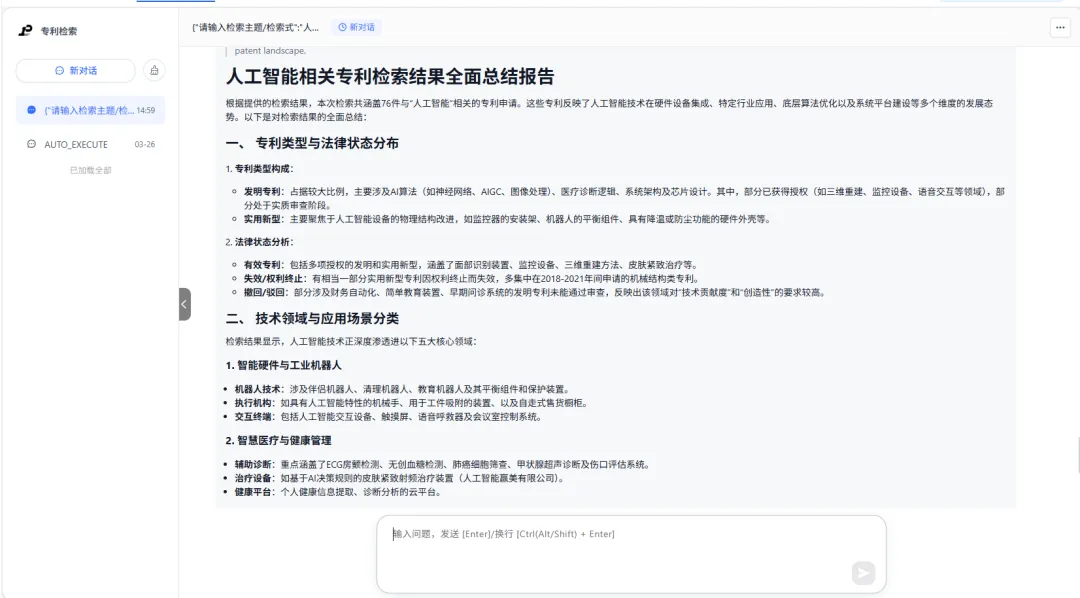Click the 失效/权利终止 bullet label
The height and width of the screenshot is (598, 1080).
click(272, 278)
